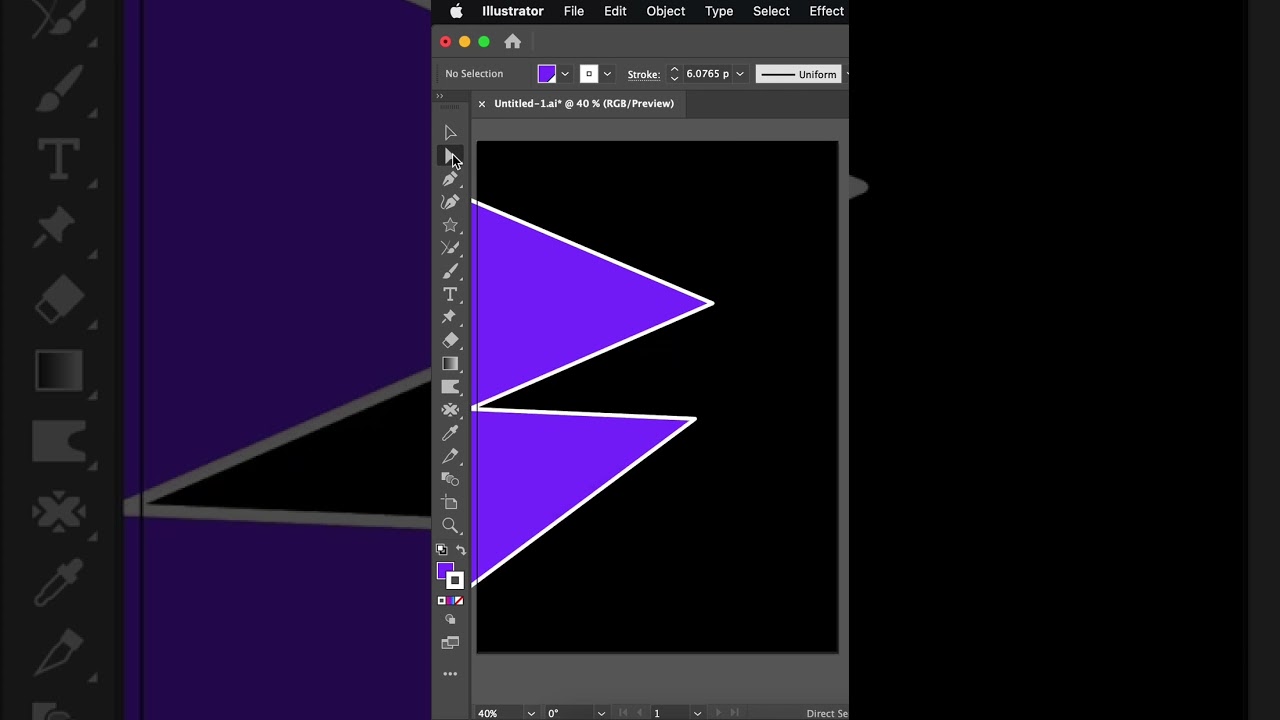
Task: Change screen mode in the toolbar
Action: [450, 643]
